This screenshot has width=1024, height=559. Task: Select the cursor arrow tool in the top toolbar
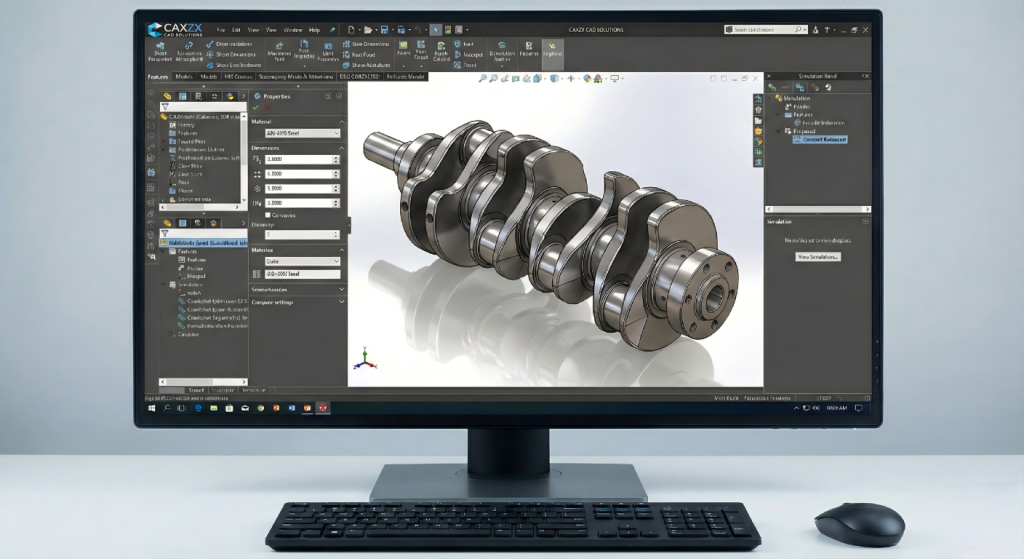(436, 30)
